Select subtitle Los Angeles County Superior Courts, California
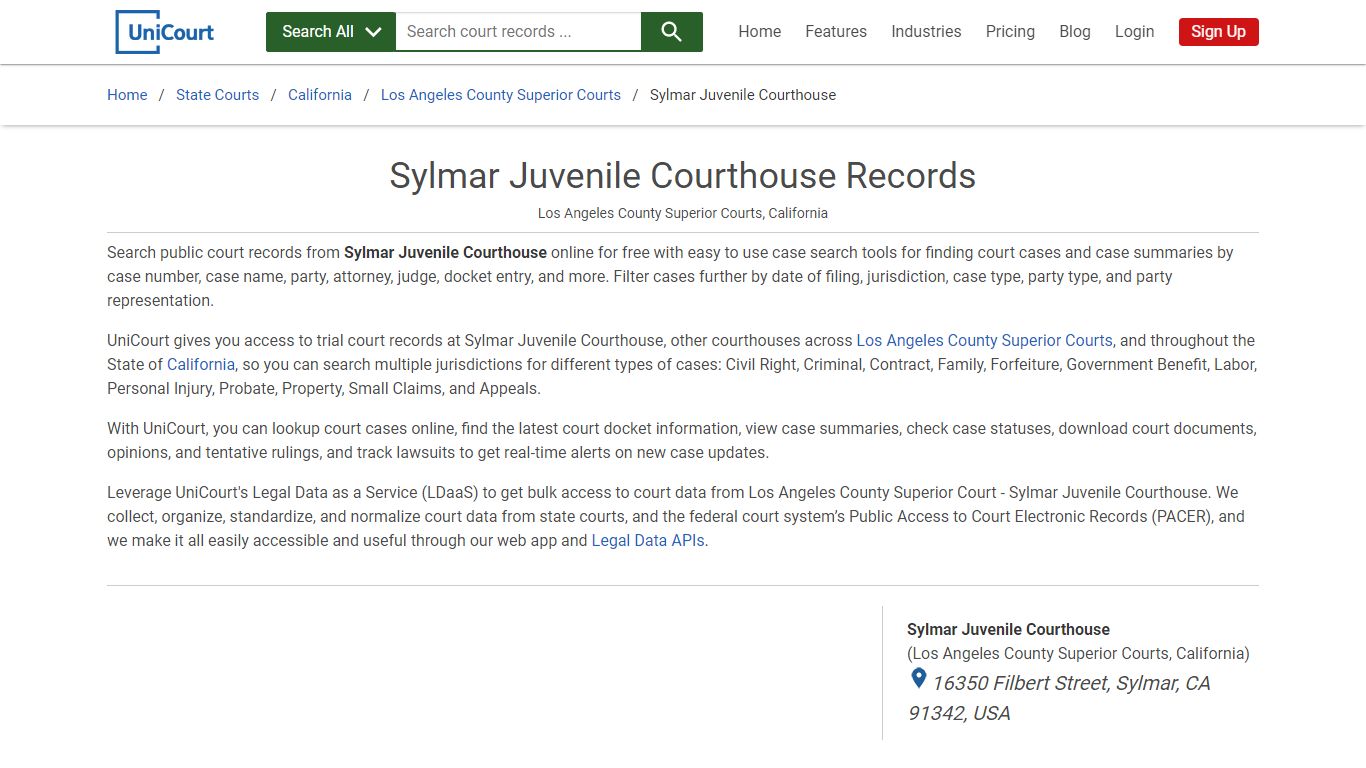Screen dimensions: 1366x768 683,213
